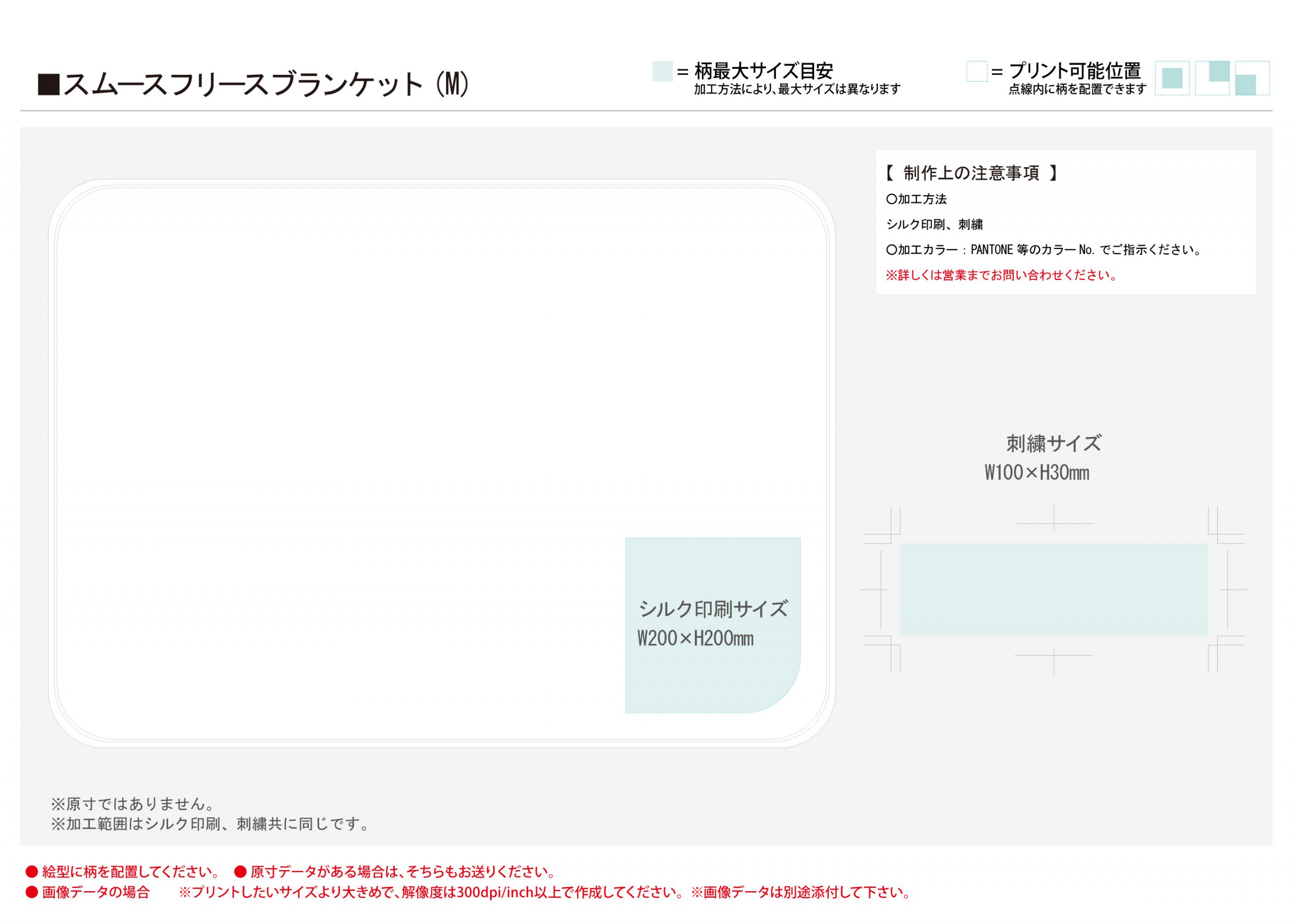Click the top-right pattern placement example icon
This screenshot has height=924, width=1293.
tap(1212, 78)
